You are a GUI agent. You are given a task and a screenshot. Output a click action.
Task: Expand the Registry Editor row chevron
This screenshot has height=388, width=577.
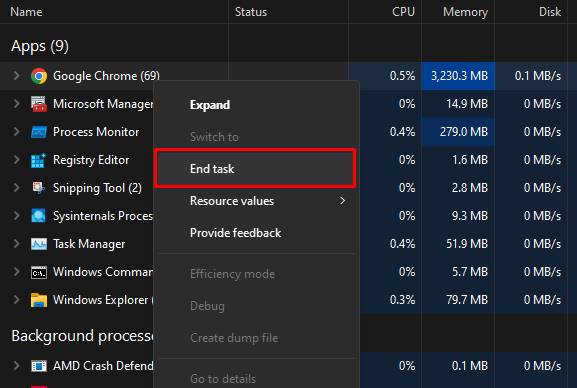tap(16, 160)
